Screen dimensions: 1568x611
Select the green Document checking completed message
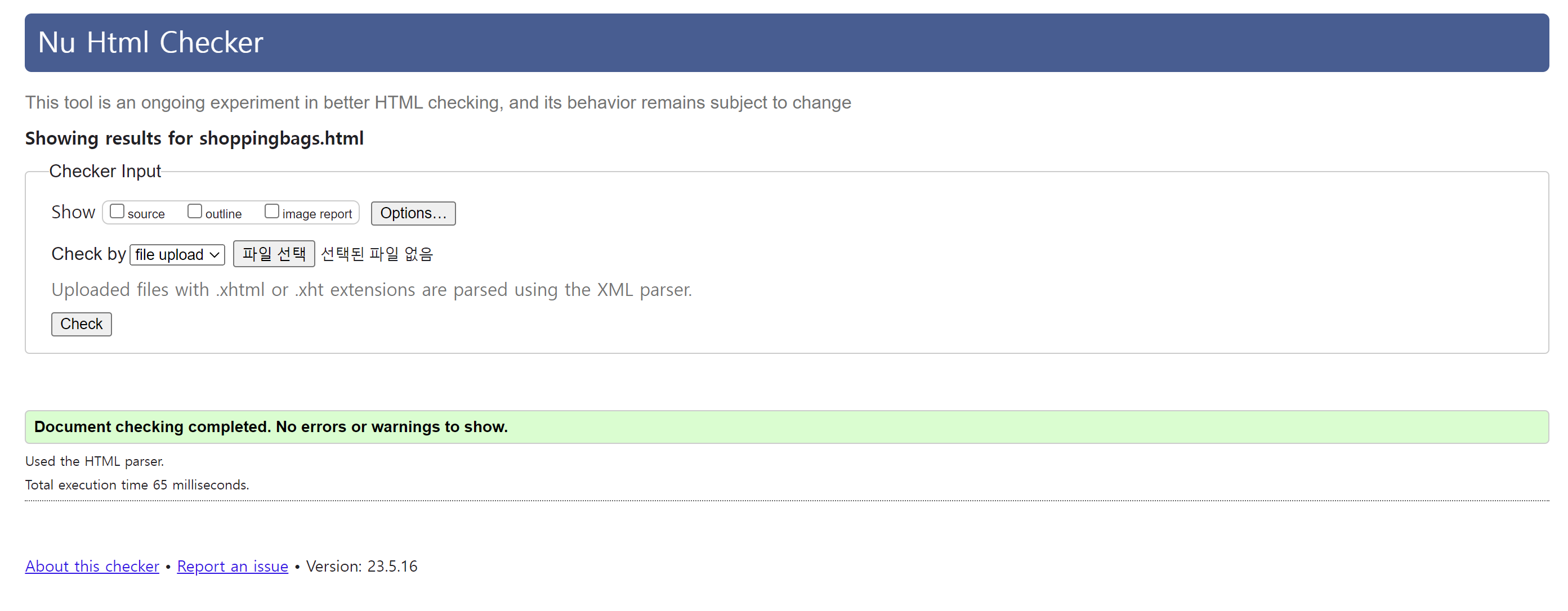tap(271, 427)
